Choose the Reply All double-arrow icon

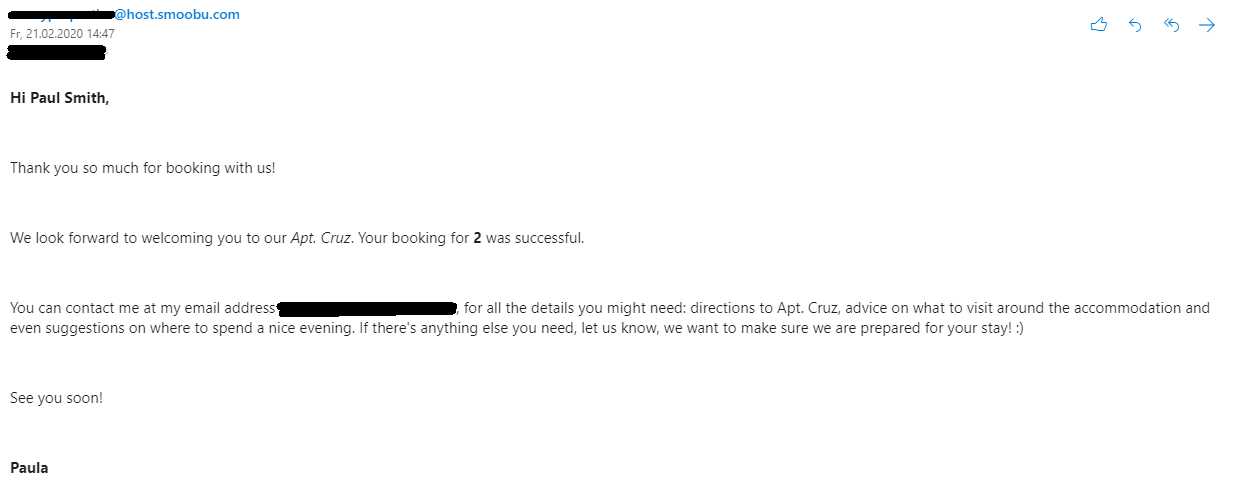point(1171,25)
